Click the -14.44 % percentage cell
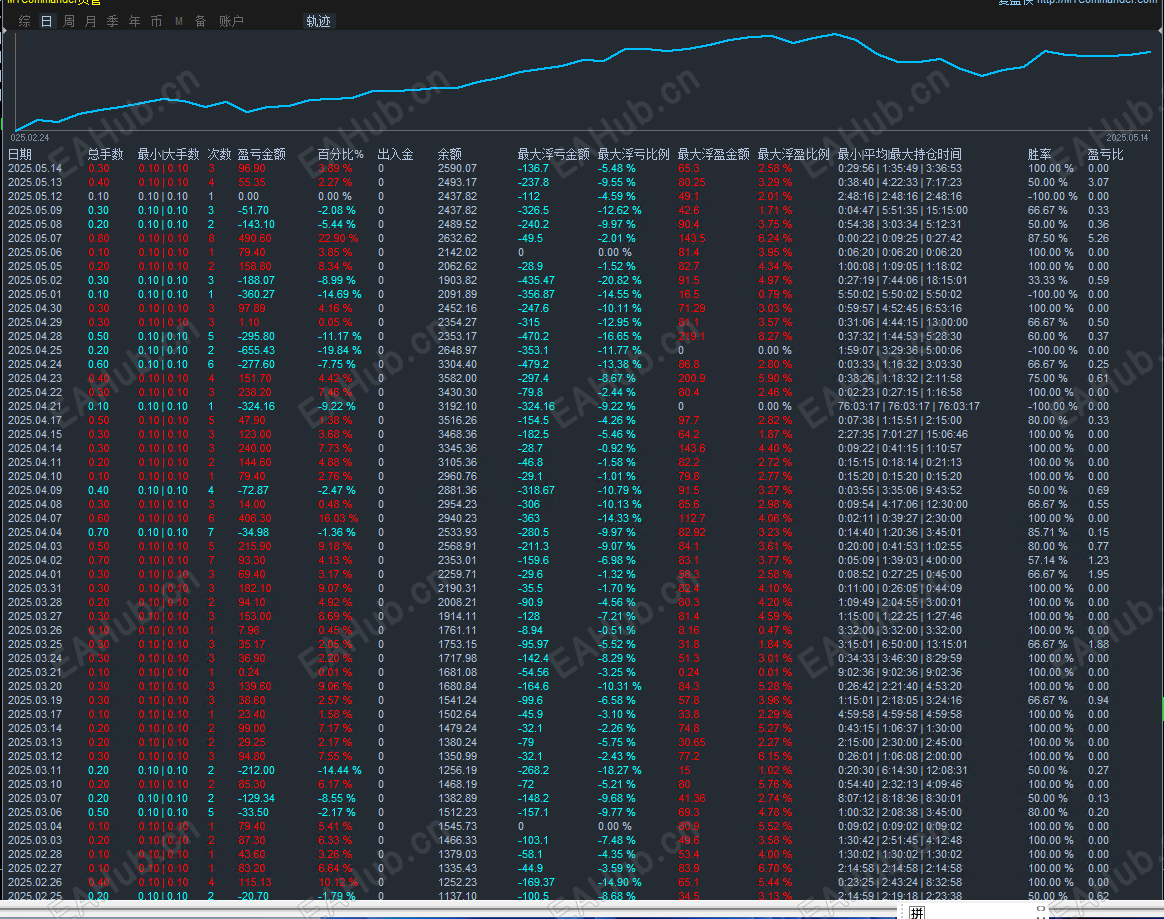 (340, 771)
